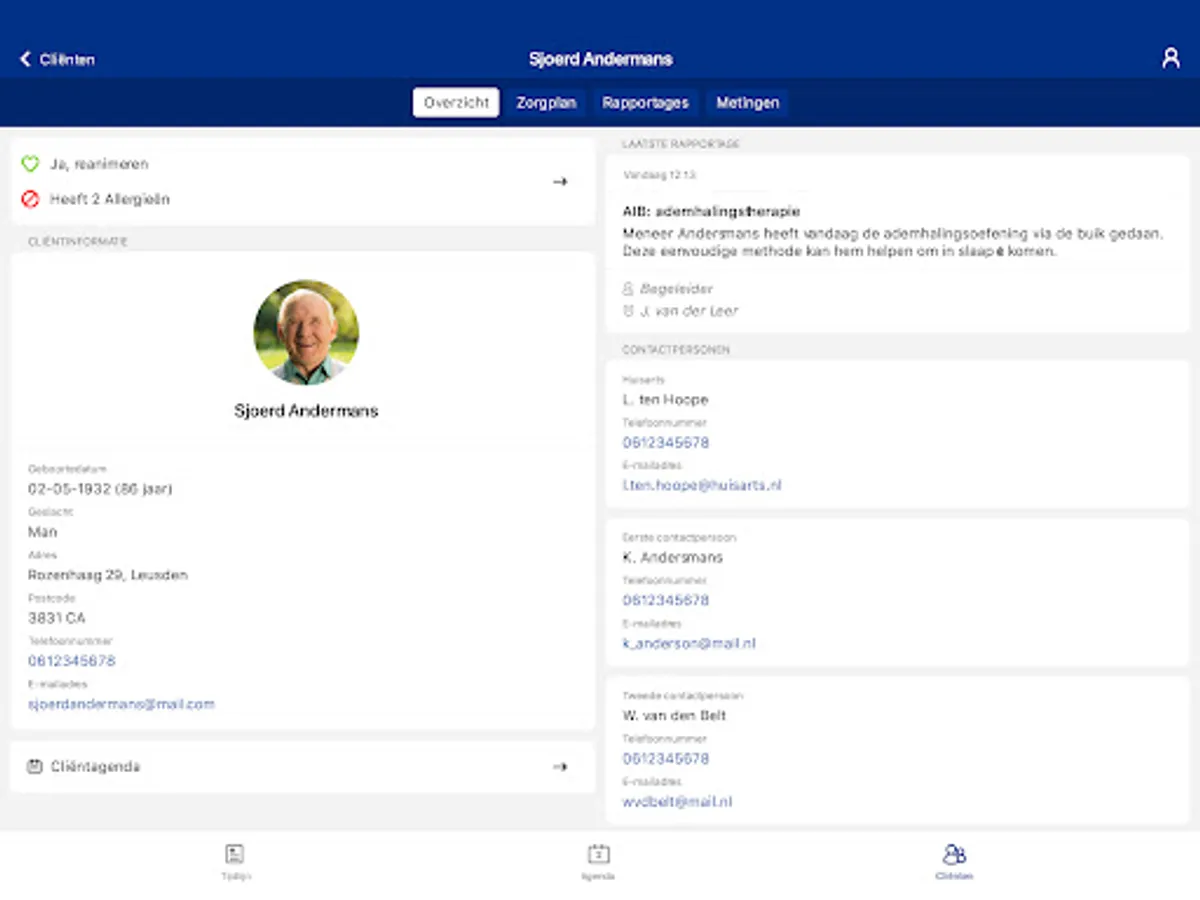This screenshot has height=900, width=1200.
Task: Select the Overzicht tab
Action: (456, 103)
